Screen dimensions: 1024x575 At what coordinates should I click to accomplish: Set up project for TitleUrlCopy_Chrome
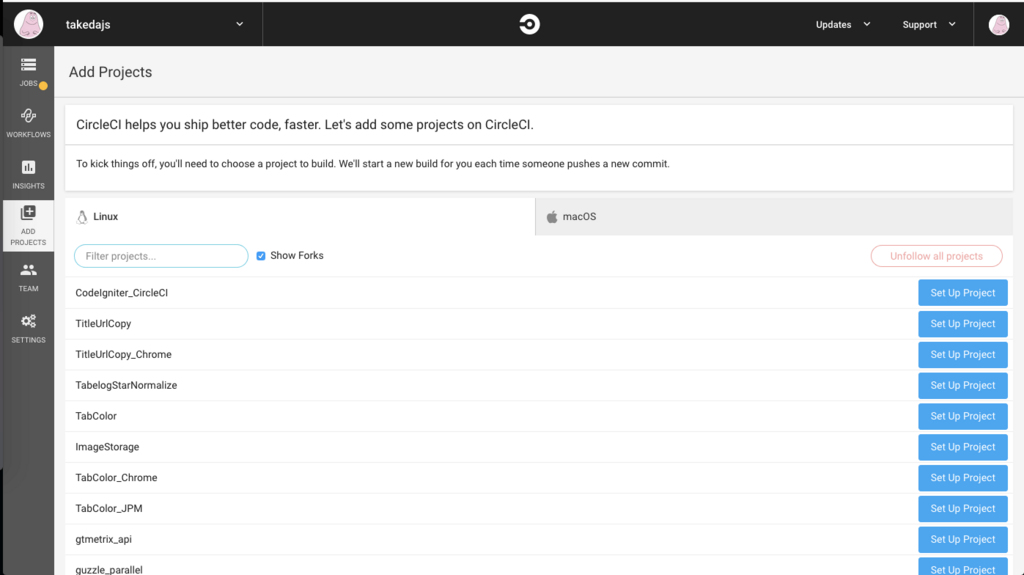(x=963, y=354)
